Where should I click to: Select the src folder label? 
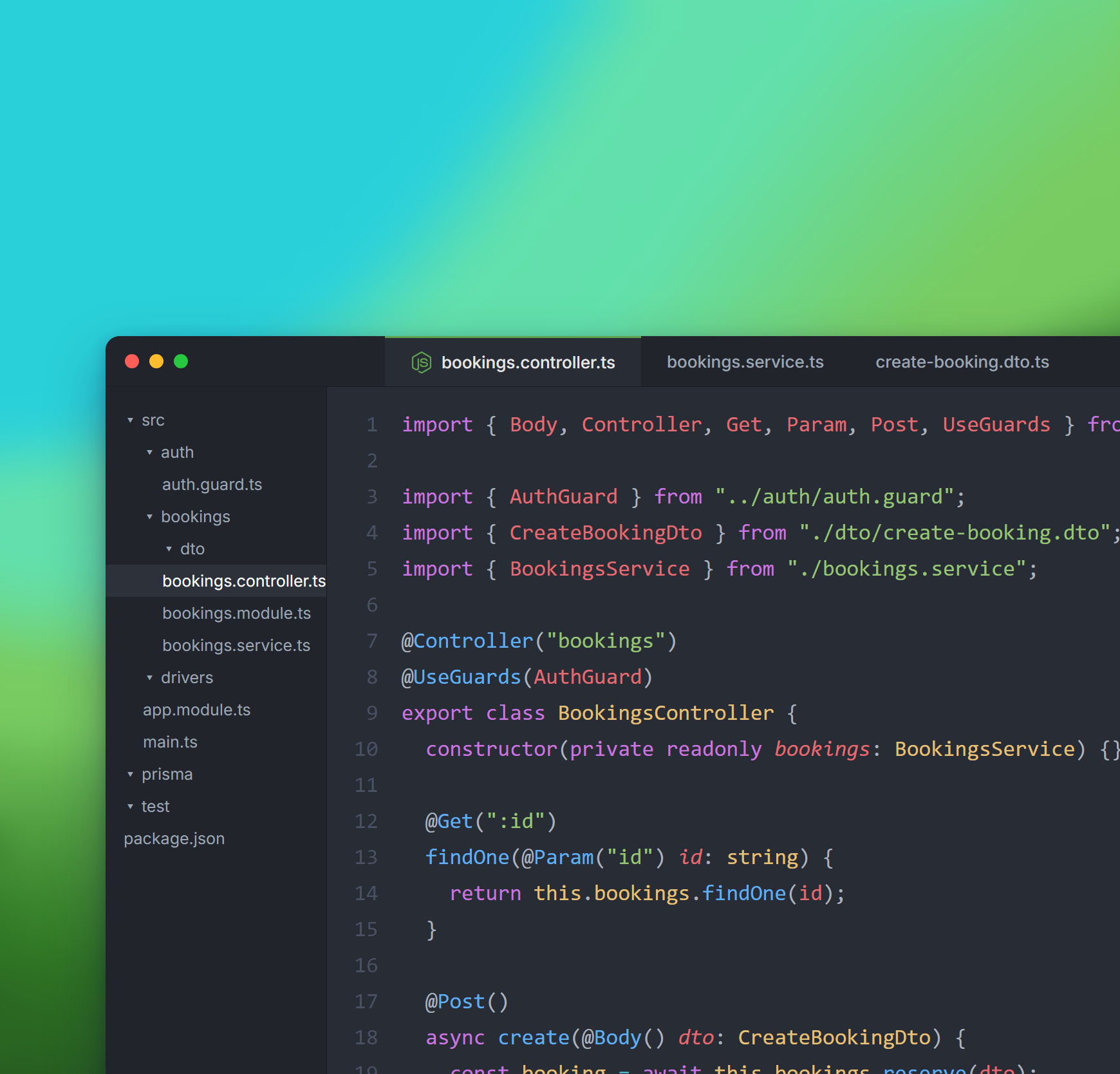point(153,420)
